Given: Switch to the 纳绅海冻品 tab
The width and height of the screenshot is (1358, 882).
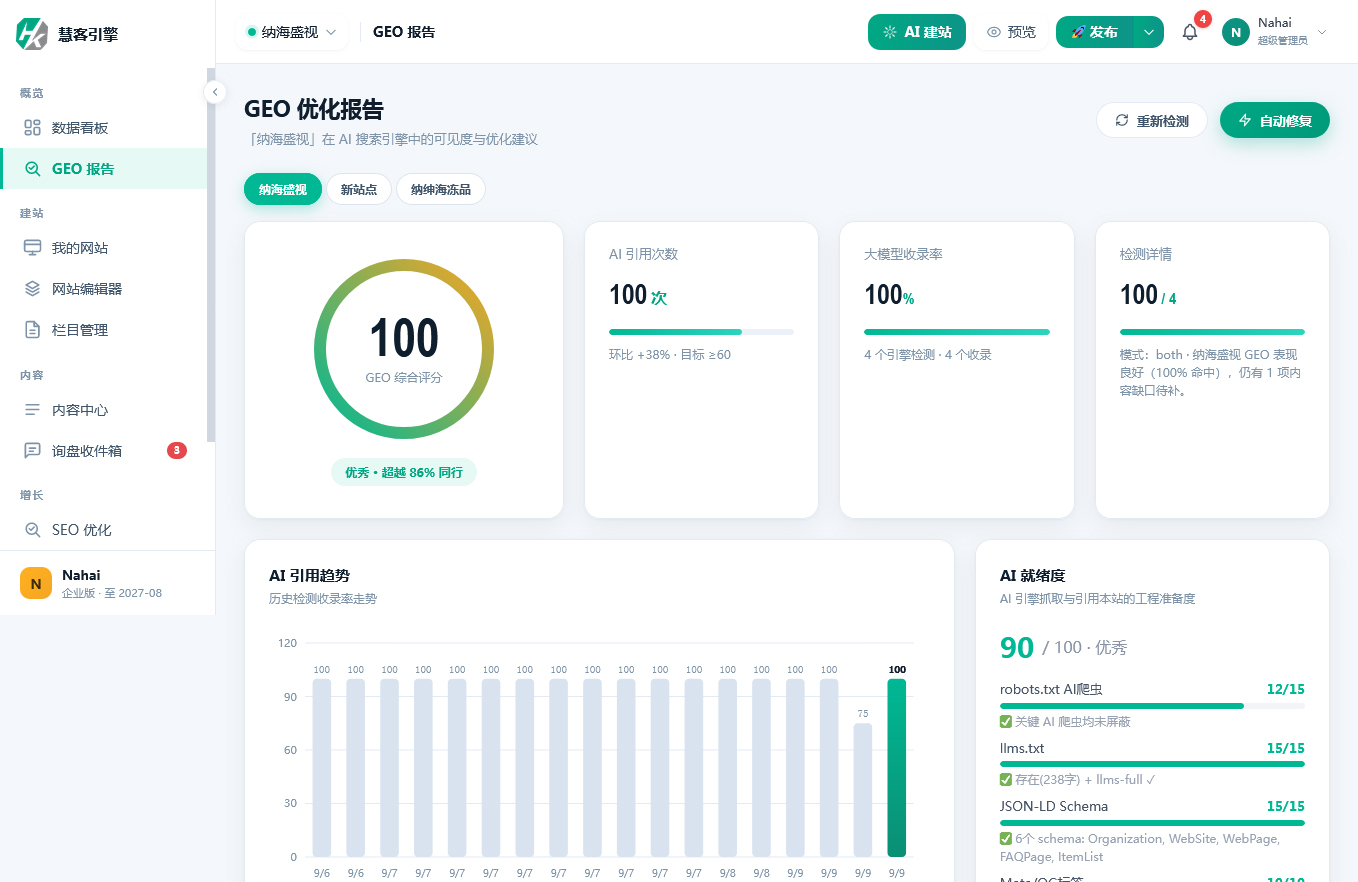Looking at the screenshot, I should (x=441, y=189).
